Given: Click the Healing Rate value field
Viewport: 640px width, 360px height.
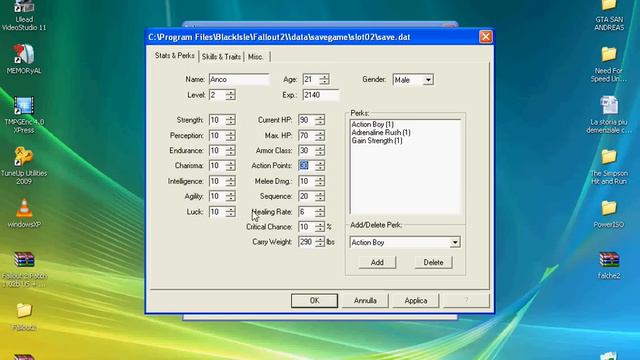Looking at the screenshot, I should click(307, 212).
